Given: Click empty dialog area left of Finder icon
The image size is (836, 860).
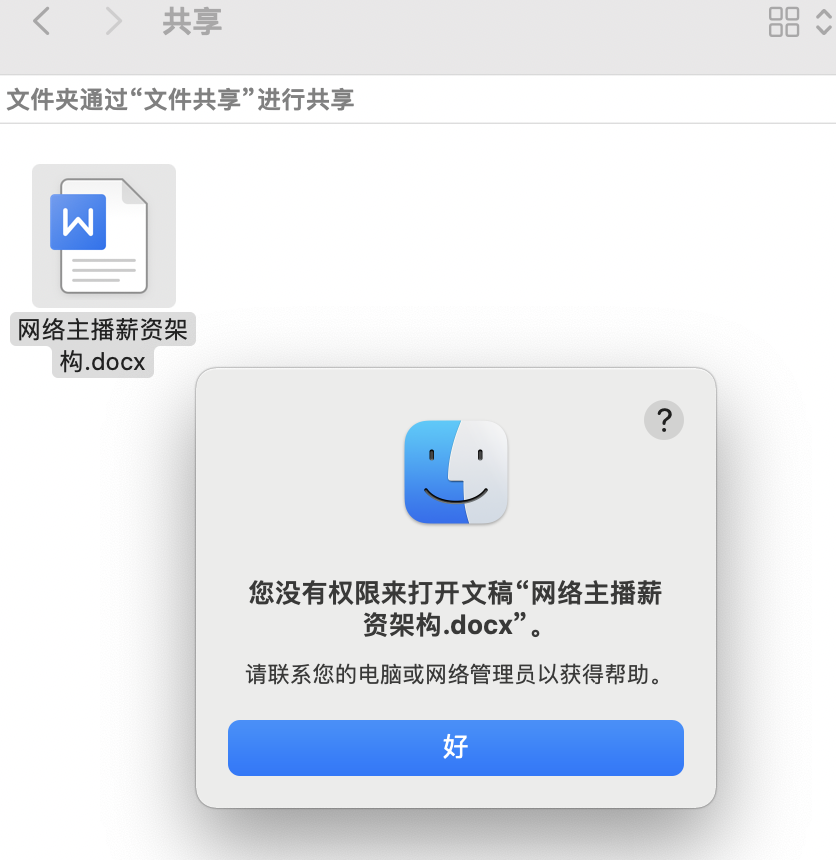Looking at the screenshot, I should (302, 472).
